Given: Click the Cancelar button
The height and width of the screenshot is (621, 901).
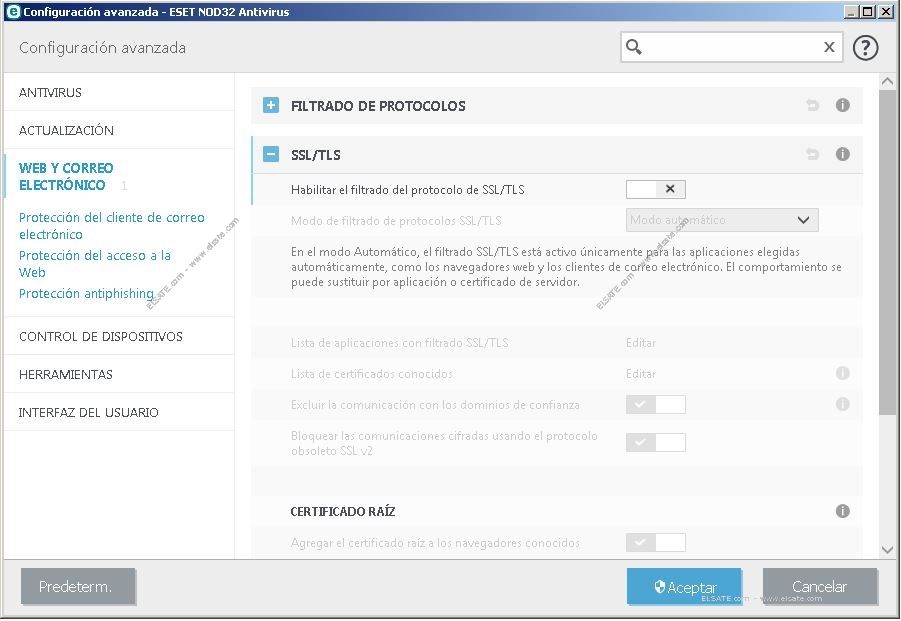Looking at the screenshot, I should click(819, 587).
